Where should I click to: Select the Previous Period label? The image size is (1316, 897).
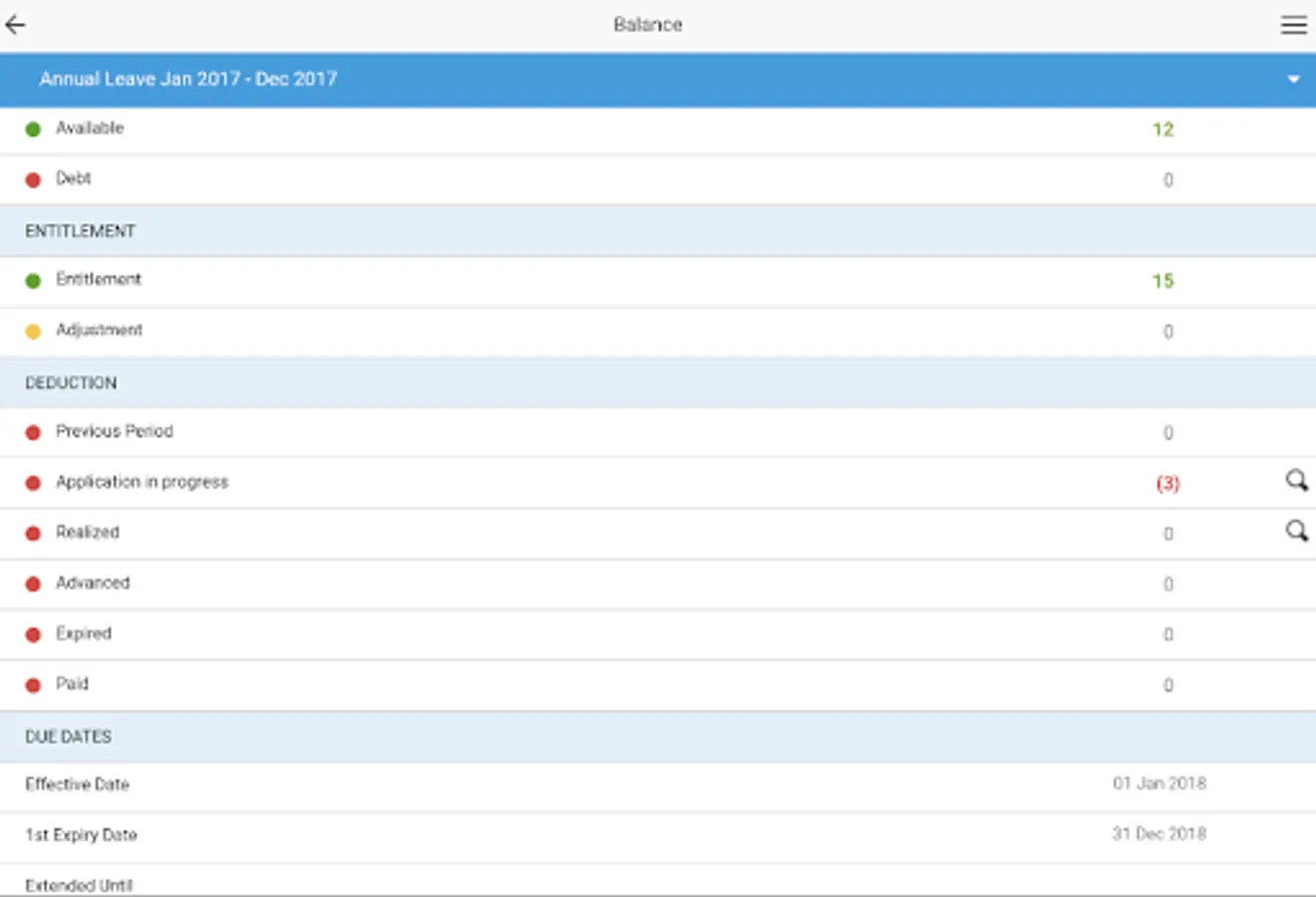pyautogui.click(x=115, y=431)
